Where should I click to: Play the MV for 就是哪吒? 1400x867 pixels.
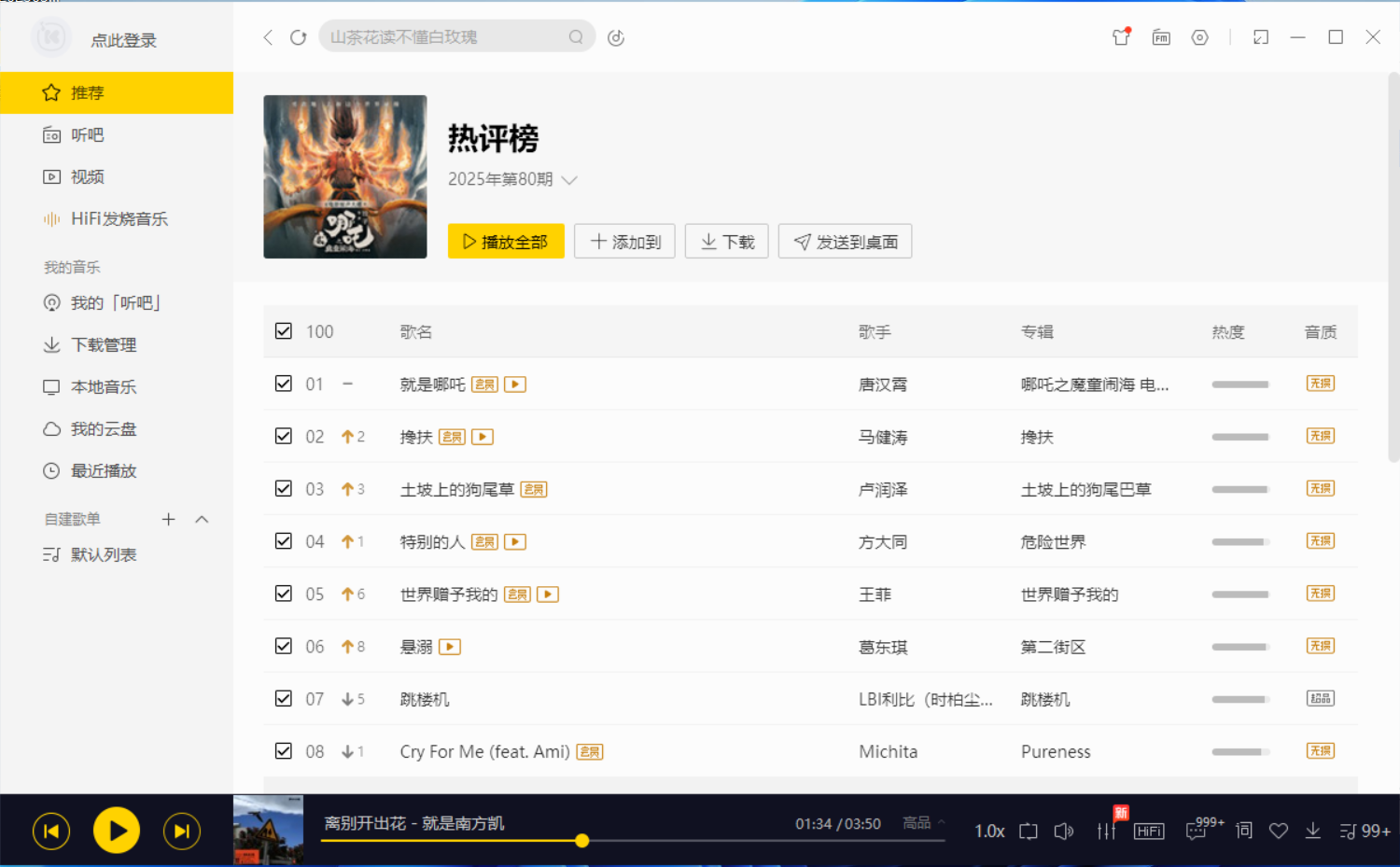tap(515, 385)
